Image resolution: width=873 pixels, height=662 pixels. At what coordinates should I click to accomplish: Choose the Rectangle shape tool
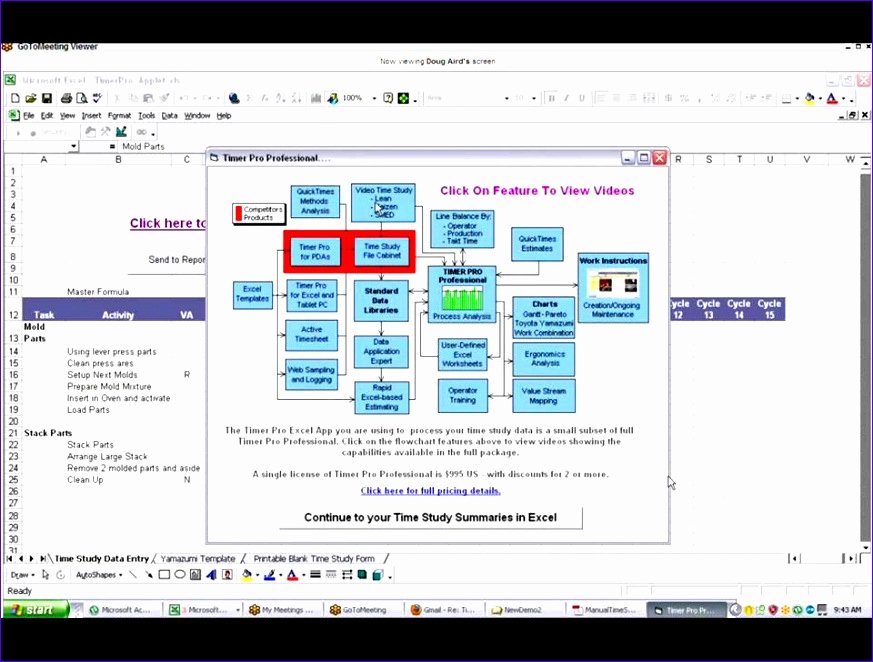164,575
